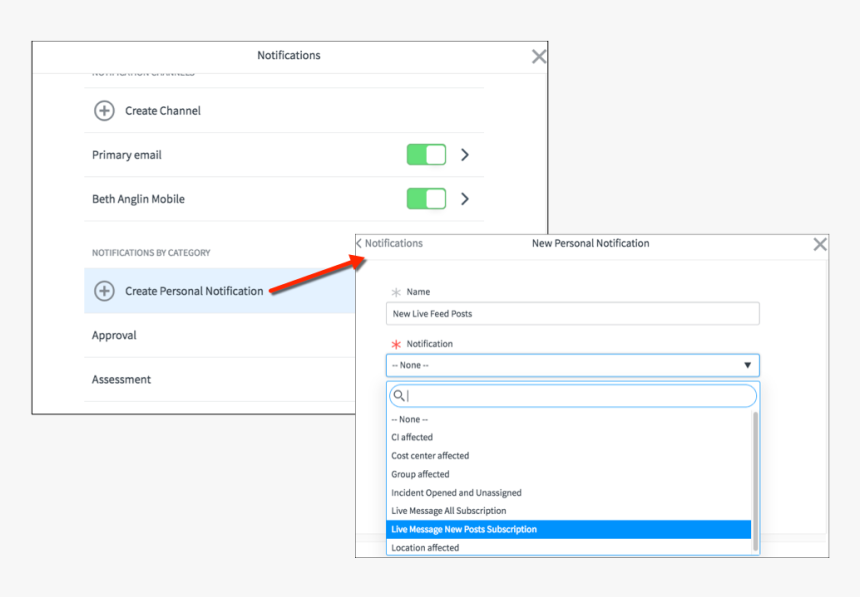Close the New Personal Notification dialog
The image size is (860, 597).
[820, 244]
